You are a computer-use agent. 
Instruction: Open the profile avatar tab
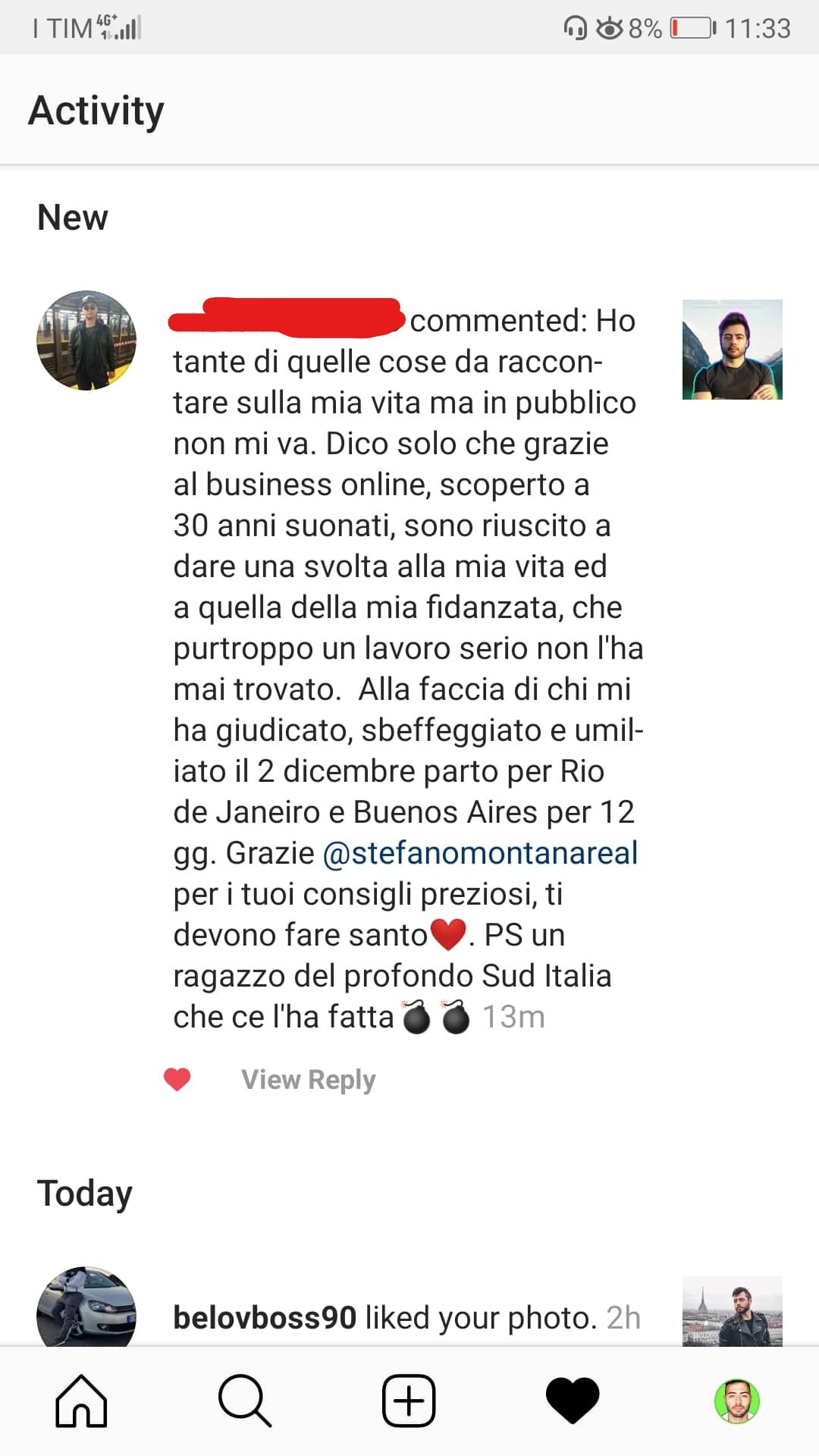pos(737,1401)
